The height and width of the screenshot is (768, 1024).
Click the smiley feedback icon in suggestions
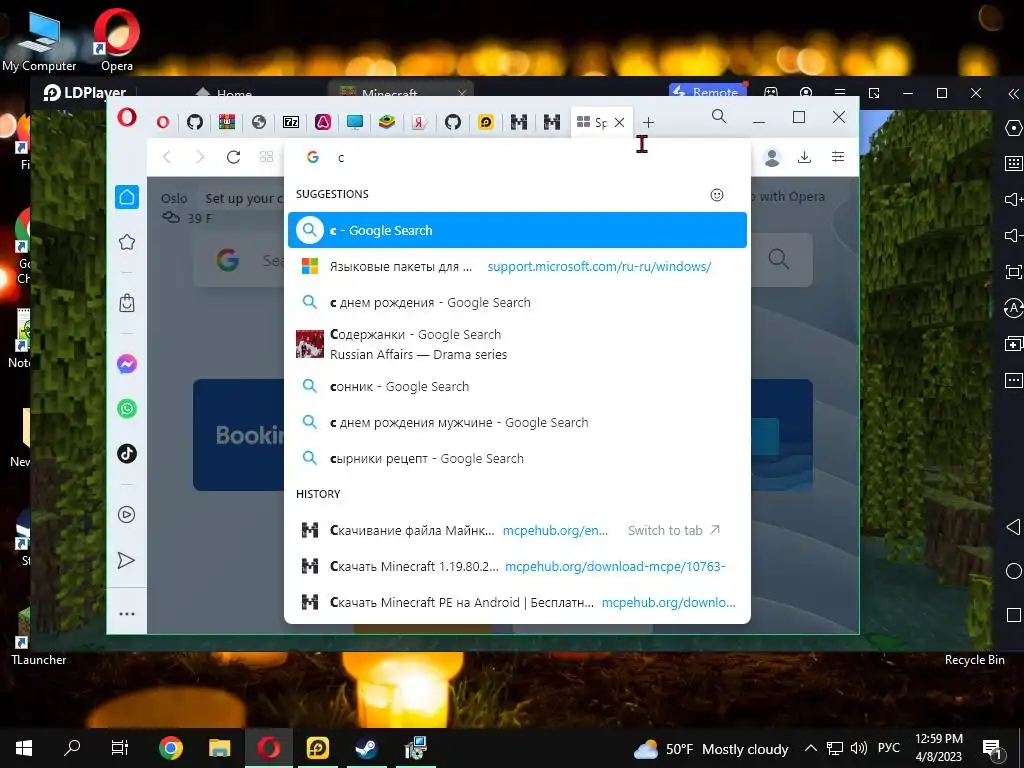click(x=717, y=195)
